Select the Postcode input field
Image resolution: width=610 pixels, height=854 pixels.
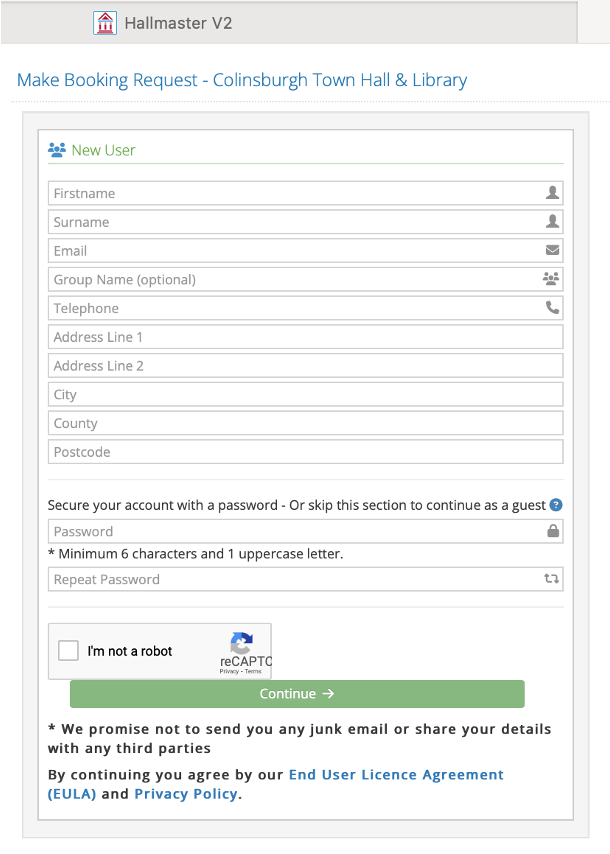point(306,452)
